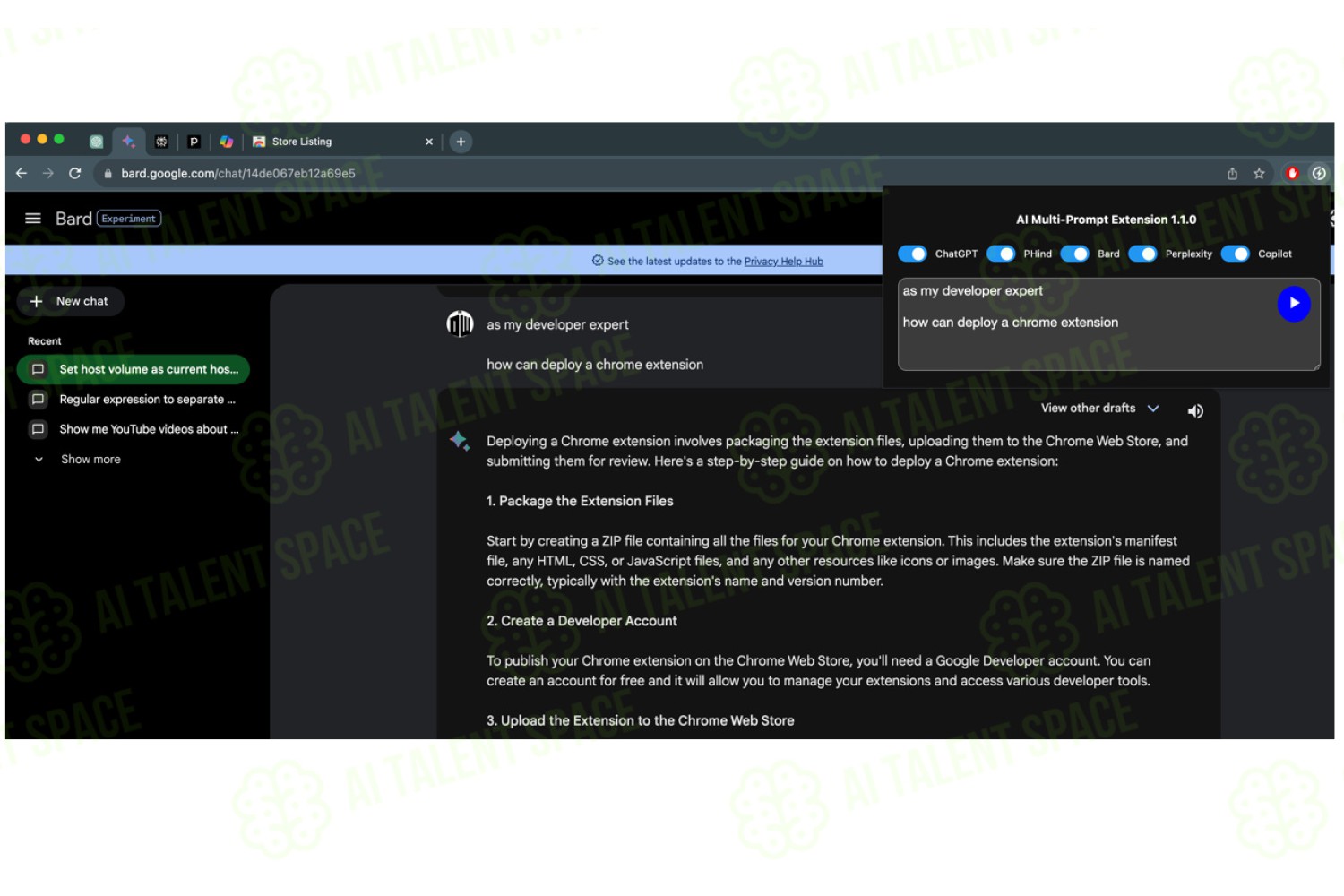1344x896 pixels.
Task: Open the red hand ad-blocker extension
Action: coord(1292,174)
